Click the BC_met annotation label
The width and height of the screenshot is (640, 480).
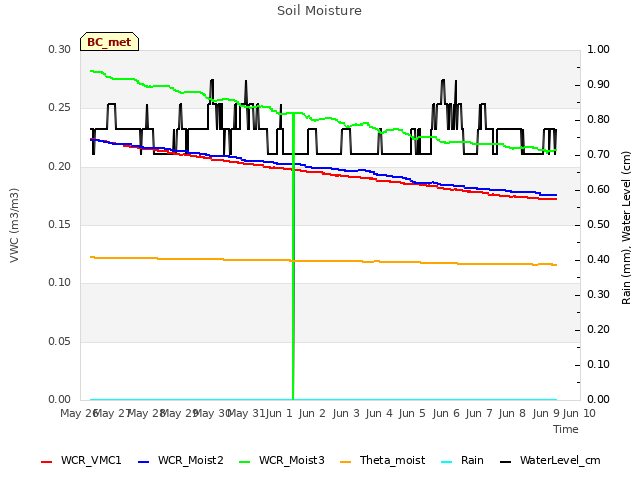point(109,42)
